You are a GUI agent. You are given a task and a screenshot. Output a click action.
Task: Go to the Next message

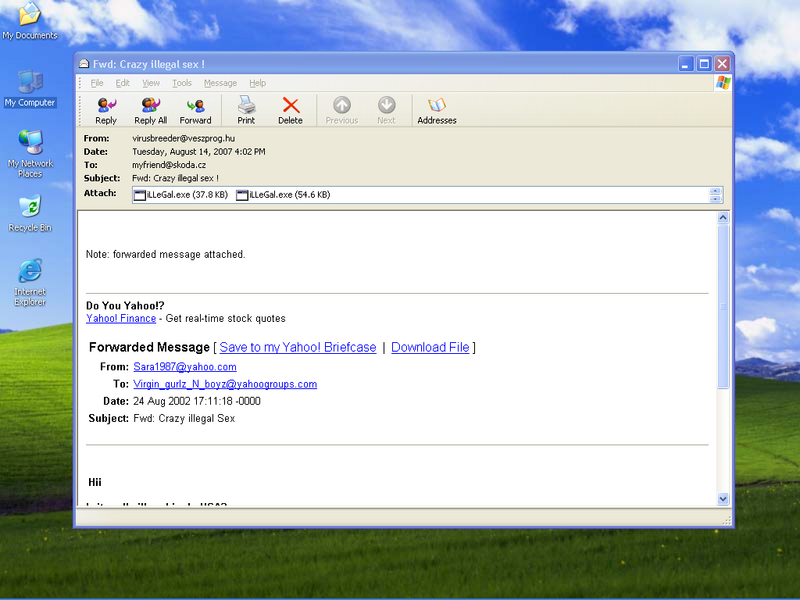point(386,111)
